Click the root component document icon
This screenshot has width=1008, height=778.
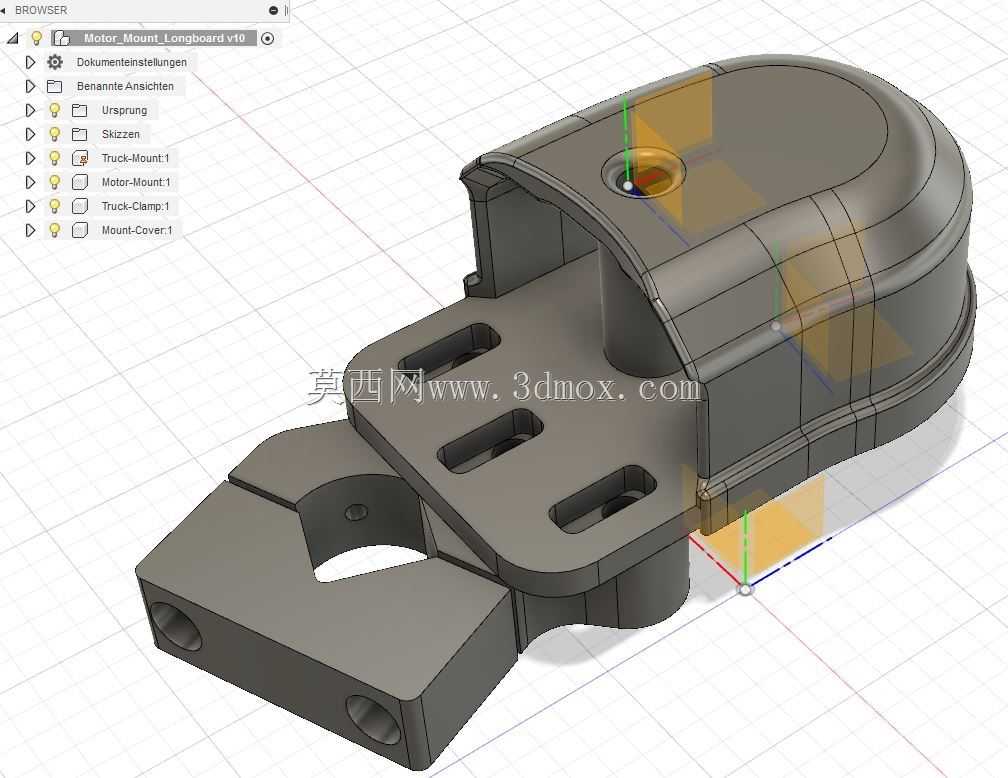(x=62, y=39)
